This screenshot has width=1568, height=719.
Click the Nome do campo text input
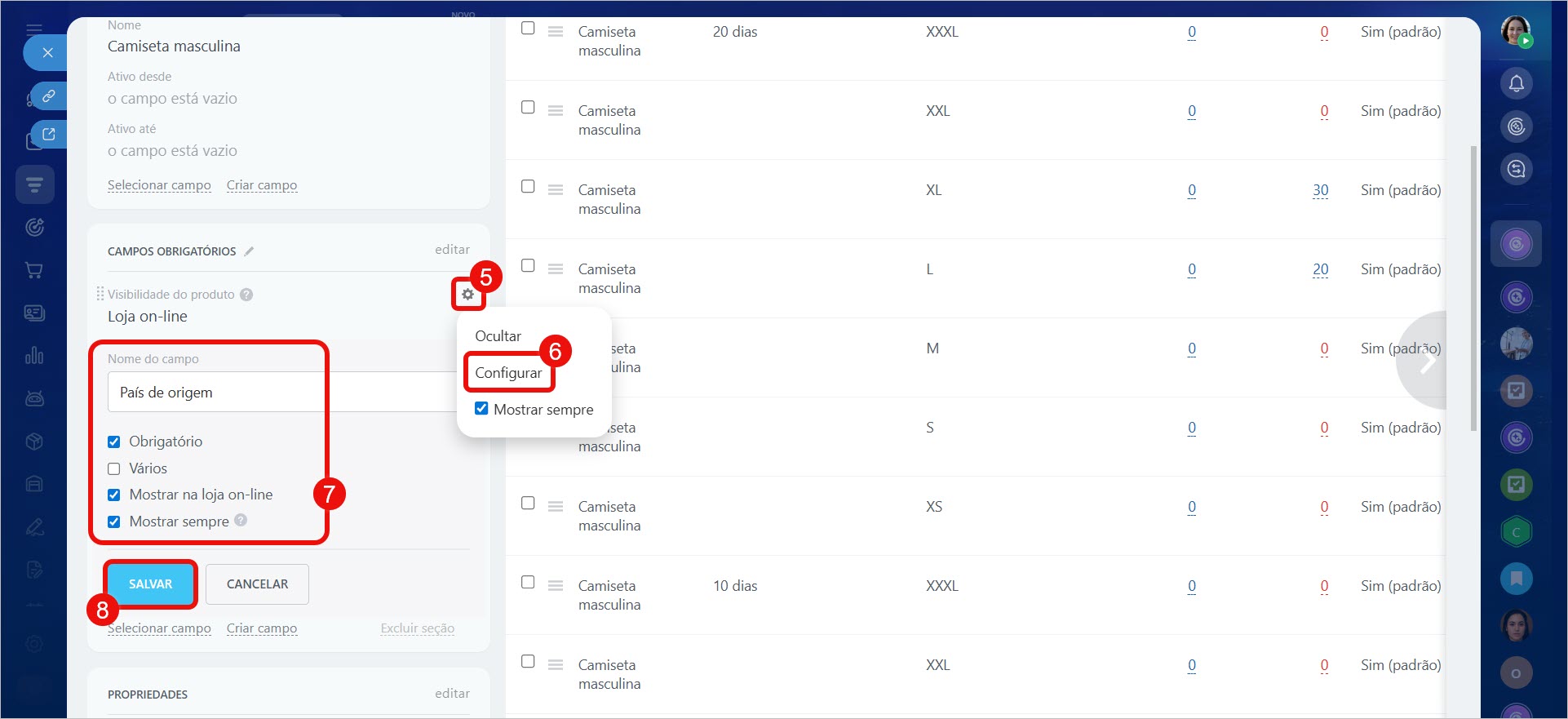point(281,393)
